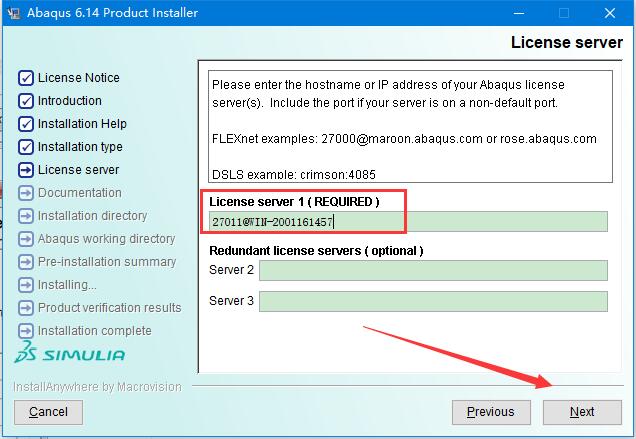Click the Introduction step label

tap(70, 101)
